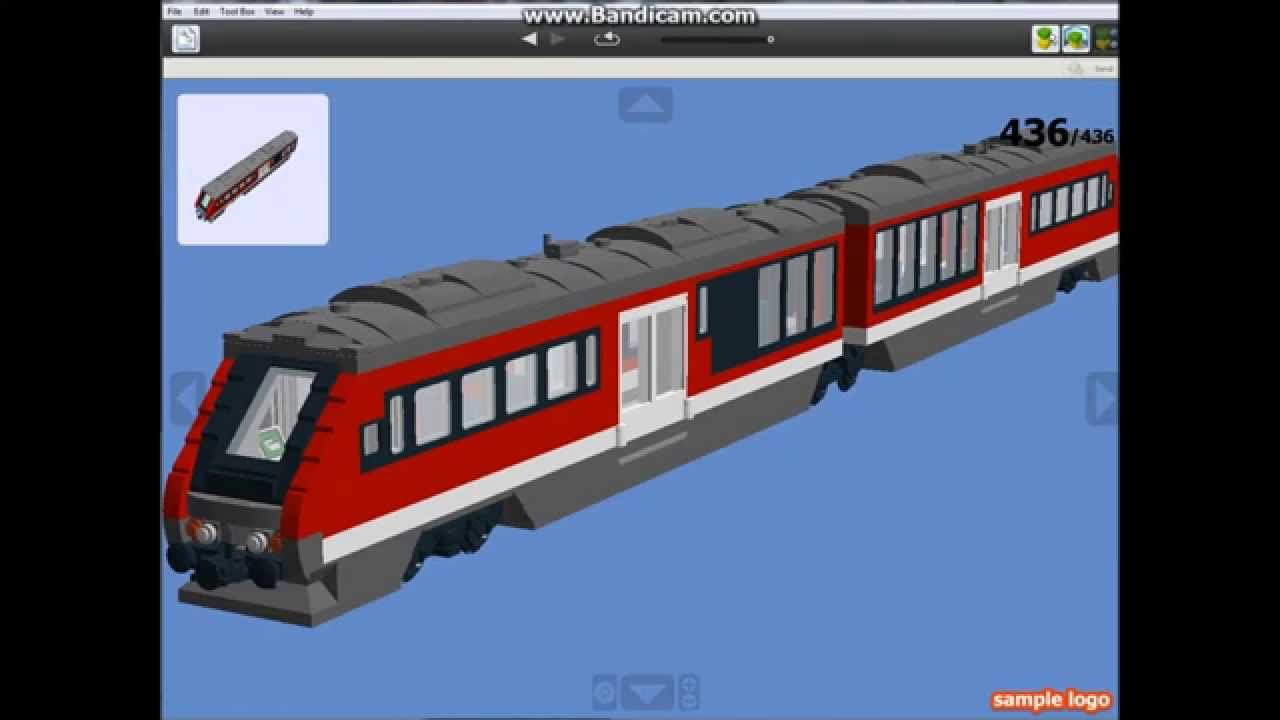This screenshot has height=720, width=1280.
Task: Click the new model page icon
Action: click(x=186, y=39)
